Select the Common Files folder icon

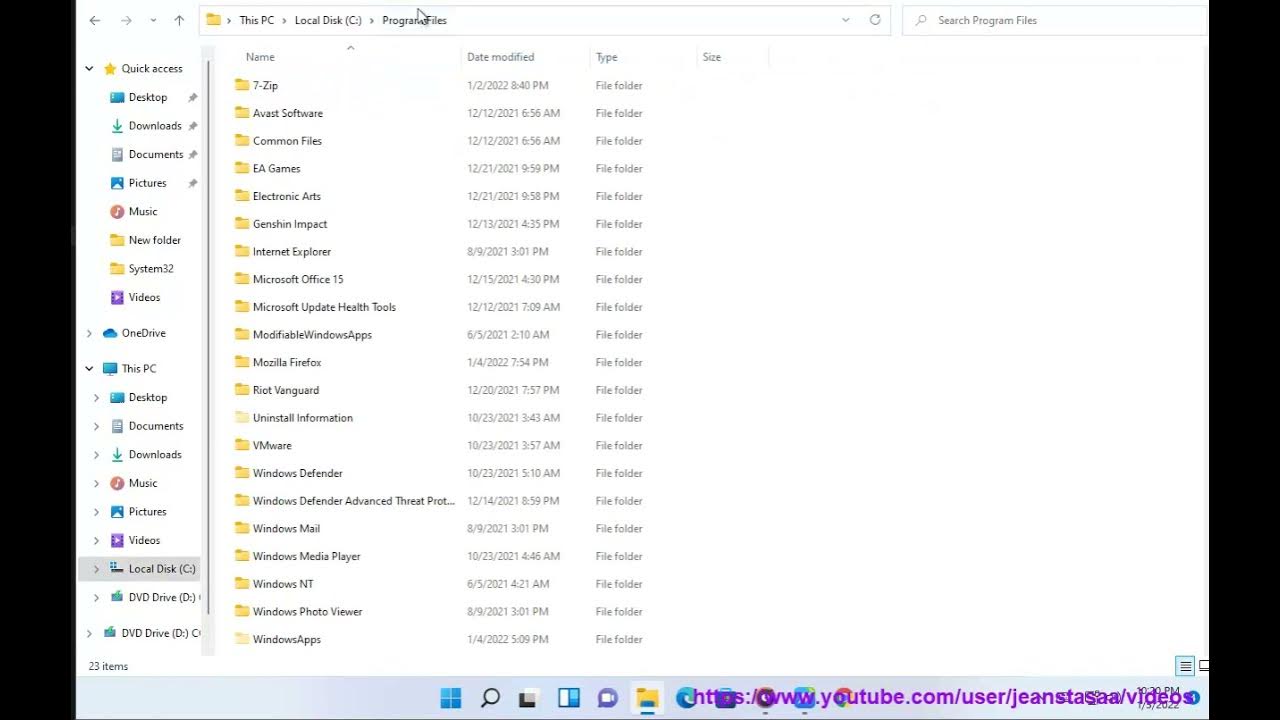tap(241, 141)
